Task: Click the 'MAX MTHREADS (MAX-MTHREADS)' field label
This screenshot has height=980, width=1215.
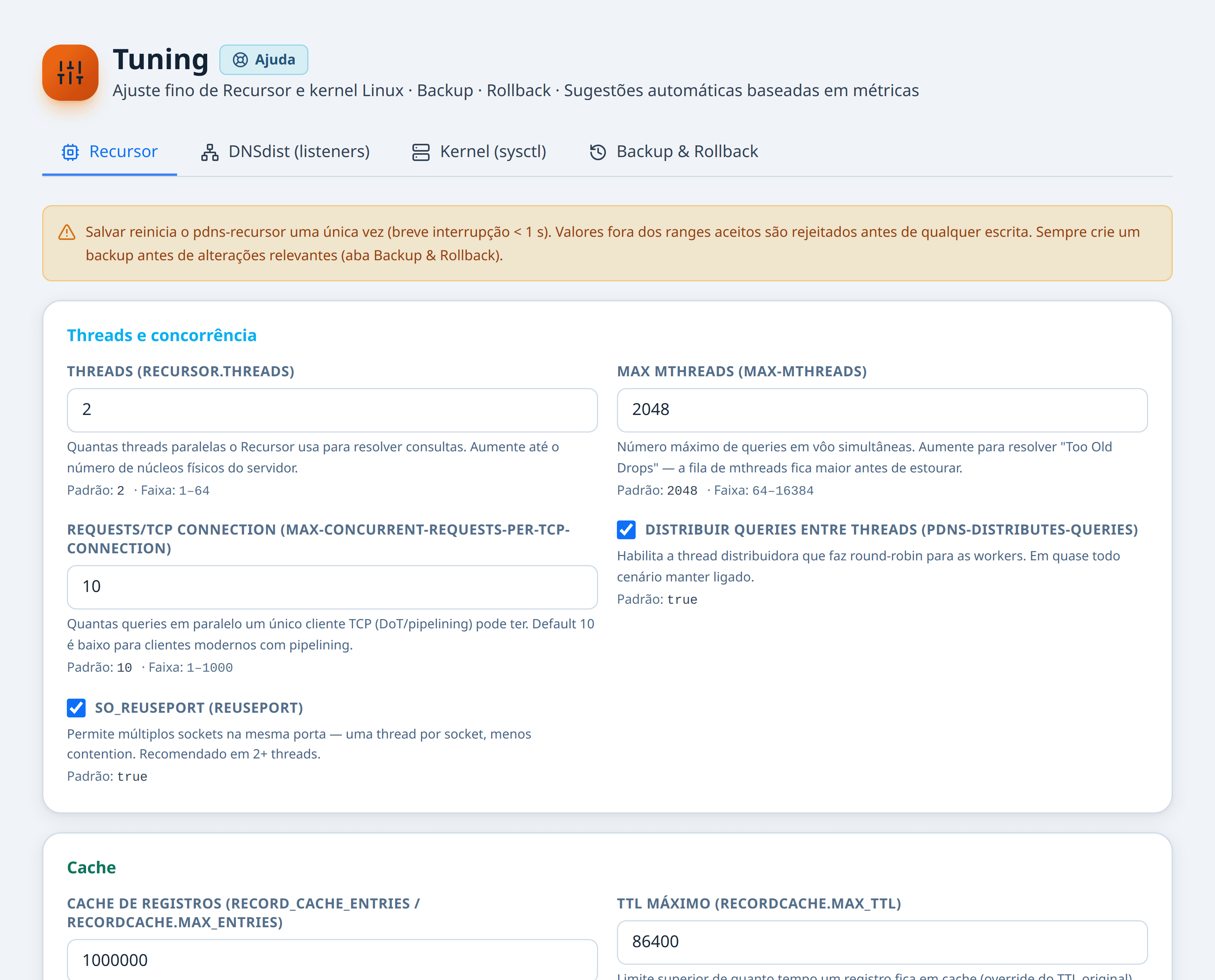Action: tap(742, 372)
